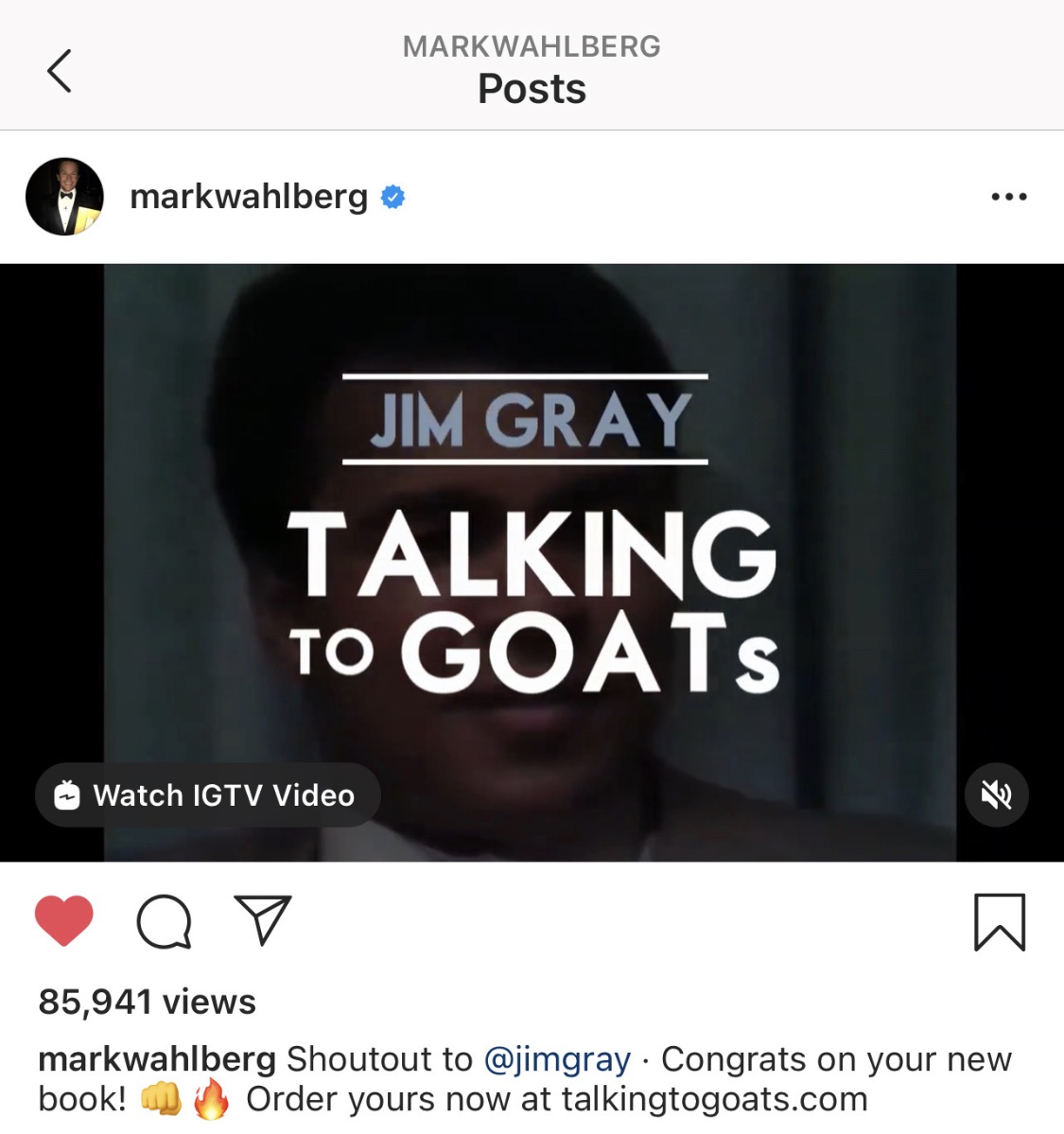Tap the JIM GRAY title in the video
This screenshot has height=1134, width=1064.
pyautogui.click(x=531, y=420)
